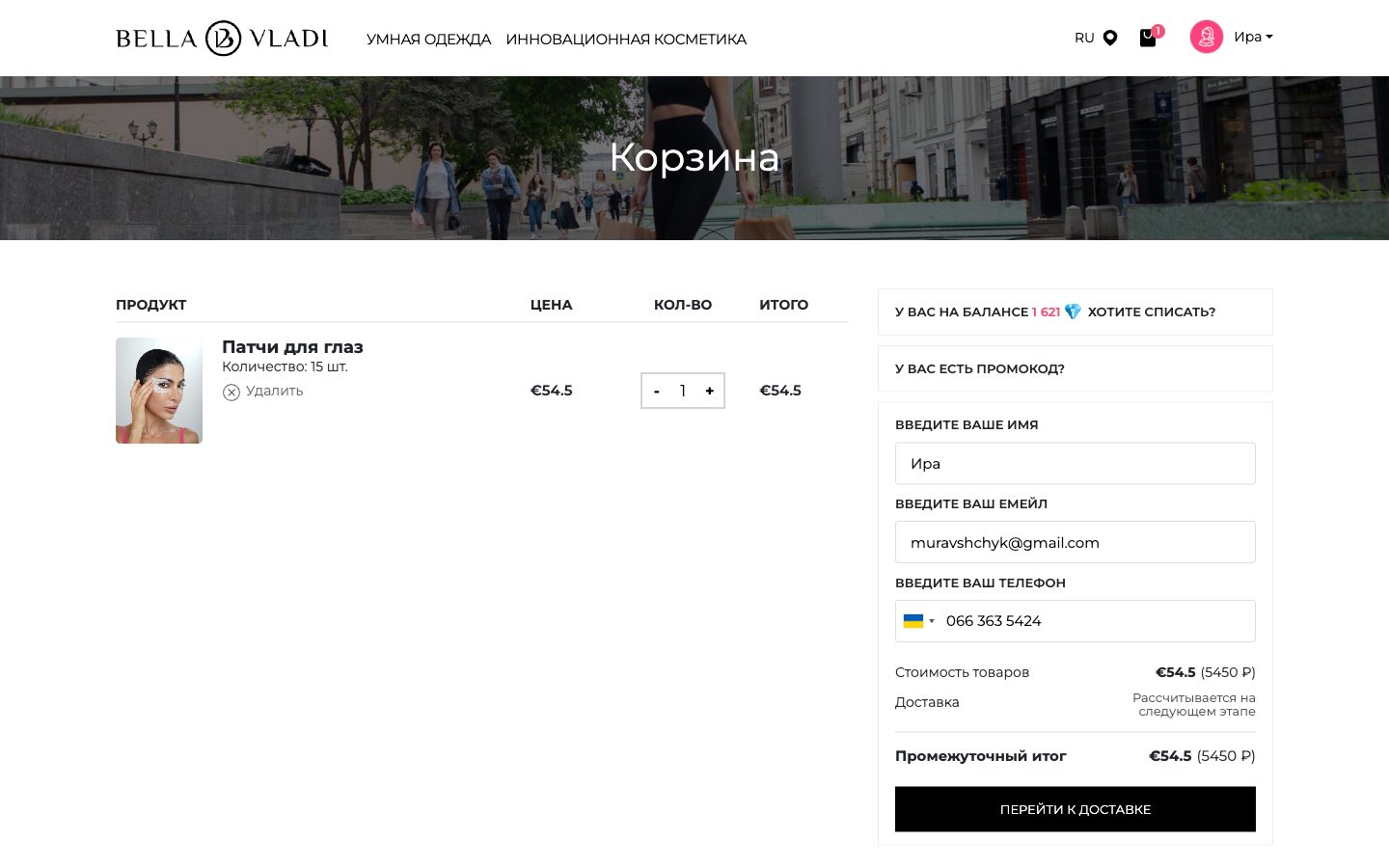The height and width of the screenshot is (868, 1389).
Task: Click the delete circle-x icon
Action: pos(231,392)
